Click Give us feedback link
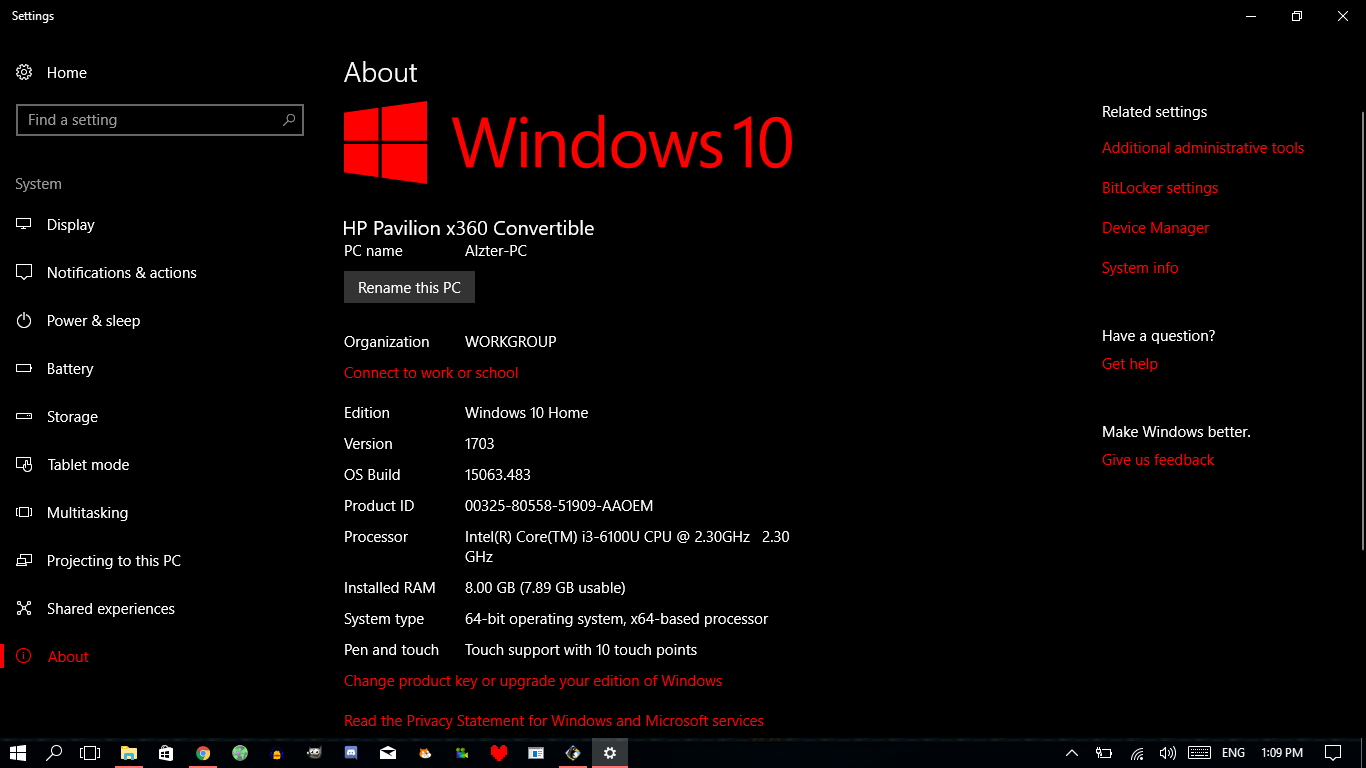1366x768 pixels. 1158,460
